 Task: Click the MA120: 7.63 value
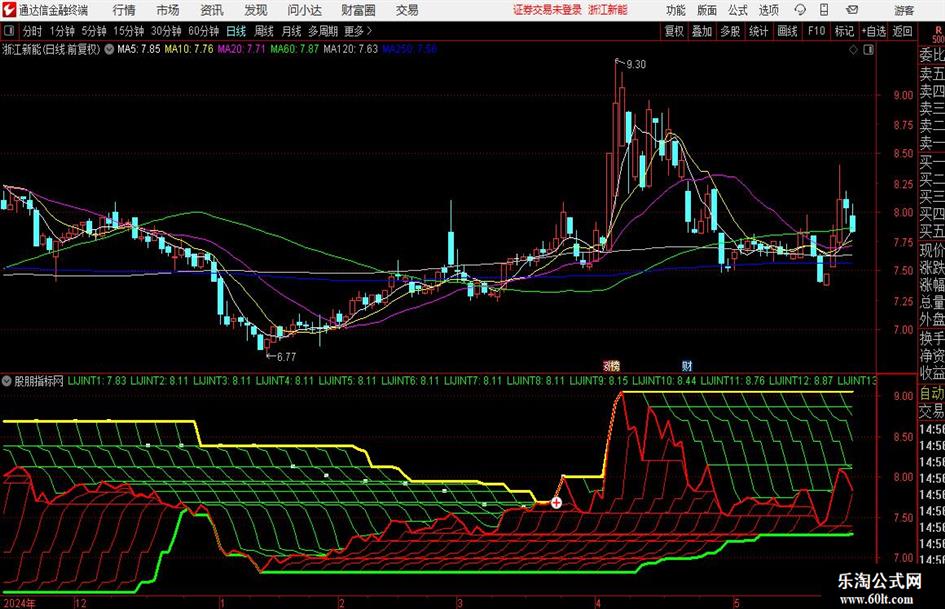pyautogui.click(x=350, y=49)
